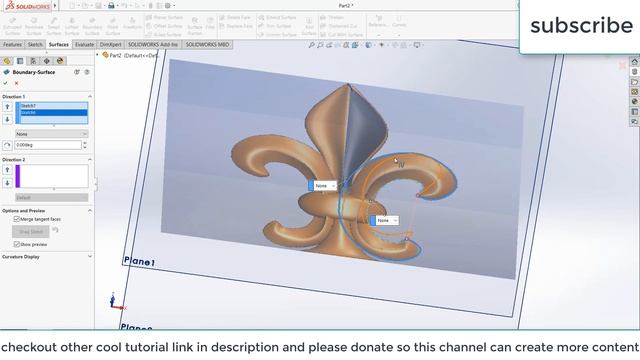Expand the Curvature Display section

(89, 257)
